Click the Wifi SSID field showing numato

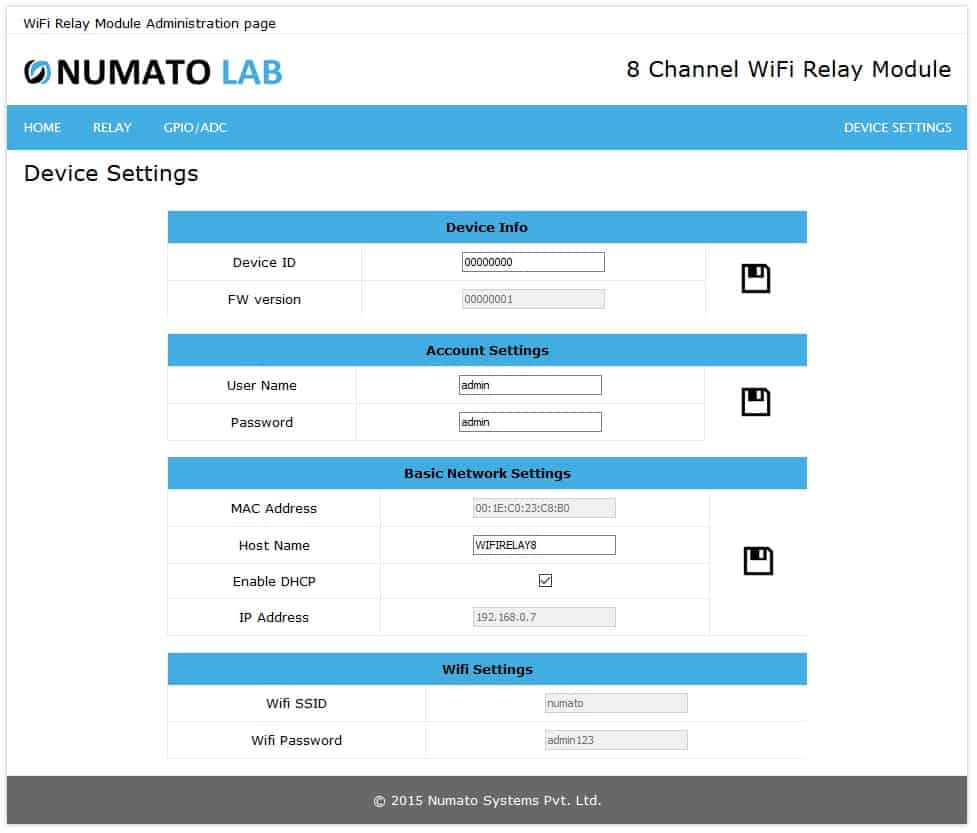[x=615, y=703]
